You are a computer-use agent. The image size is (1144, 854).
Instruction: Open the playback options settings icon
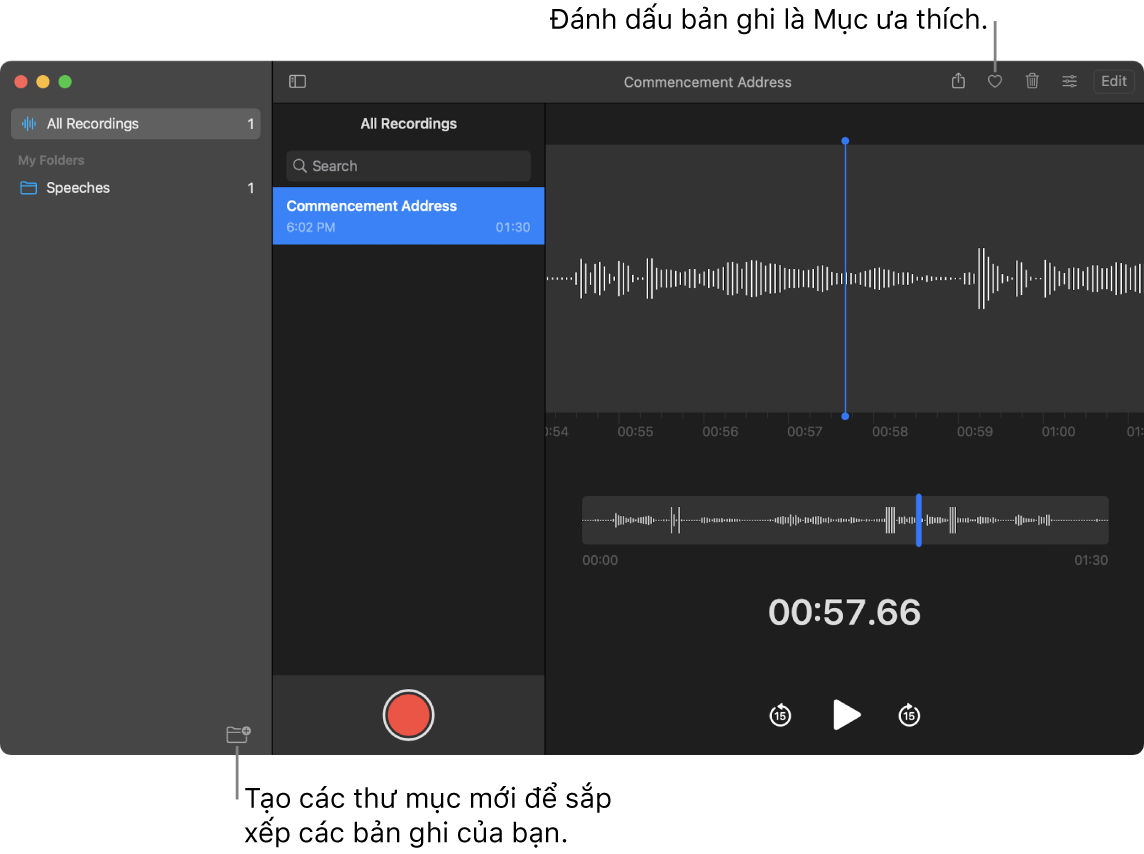(1069, 81)
